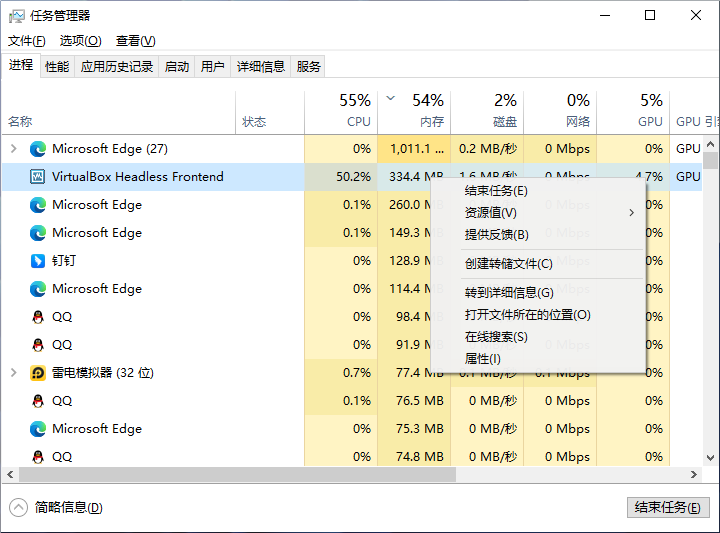Expand the 雷电模拟器 (32 位) process group
Viewport: 720px width, 533px height.
pyautogui.click(x=14, y=373)
